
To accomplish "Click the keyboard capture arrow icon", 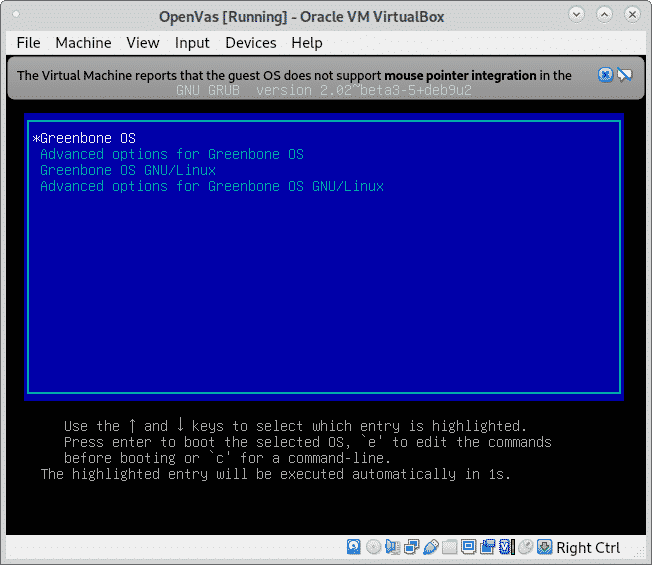I will 544,547.
